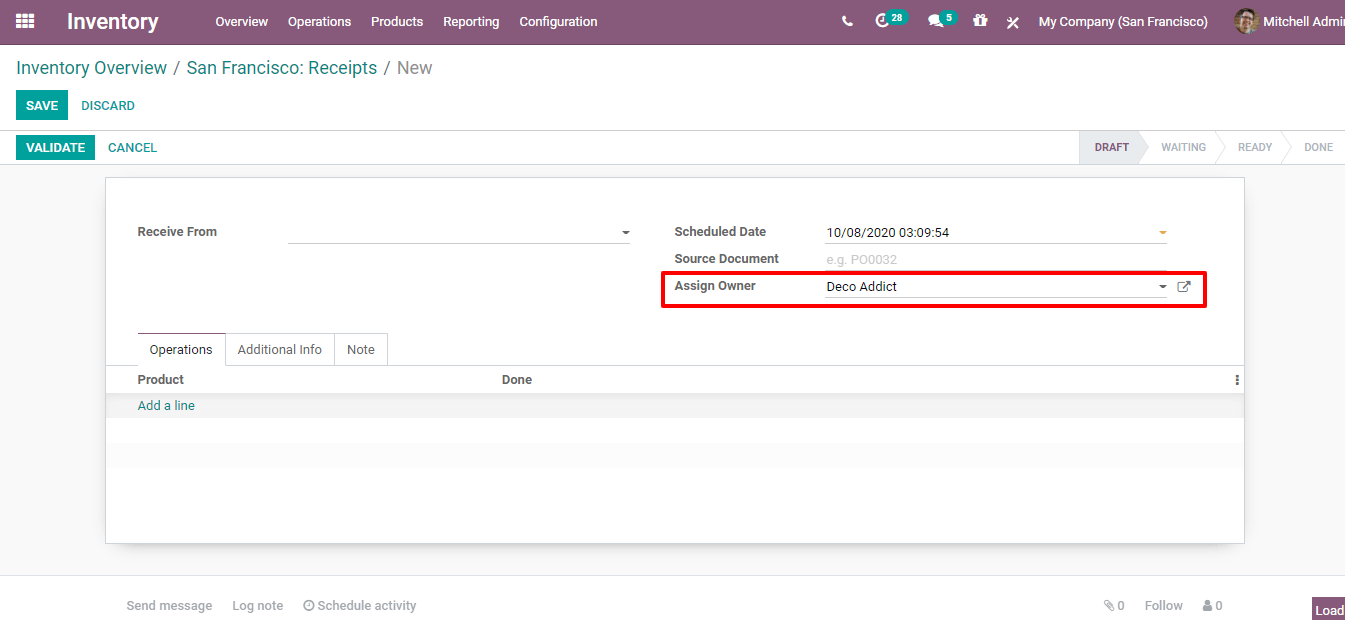Click the DRAFT status stage
The image size is (1345, 620).
tap(1111, 147)
